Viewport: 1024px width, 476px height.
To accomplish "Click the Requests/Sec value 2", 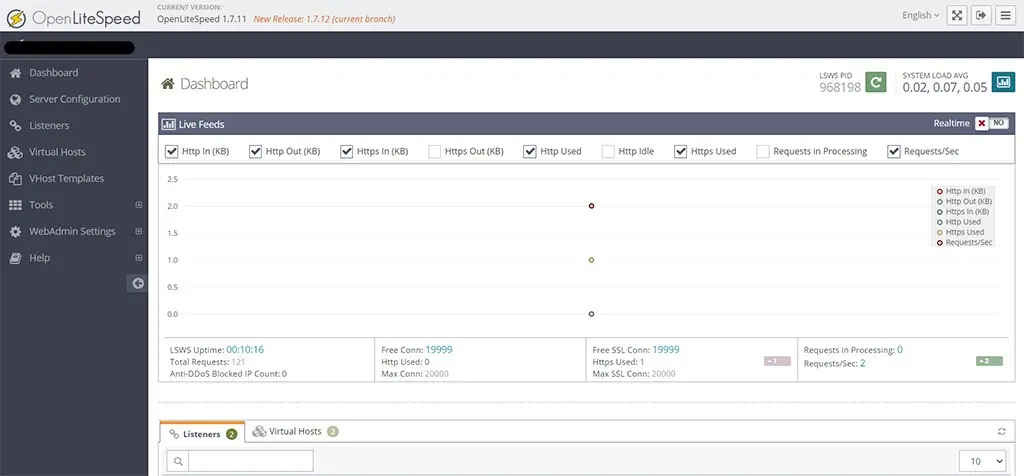I will 863,363.
